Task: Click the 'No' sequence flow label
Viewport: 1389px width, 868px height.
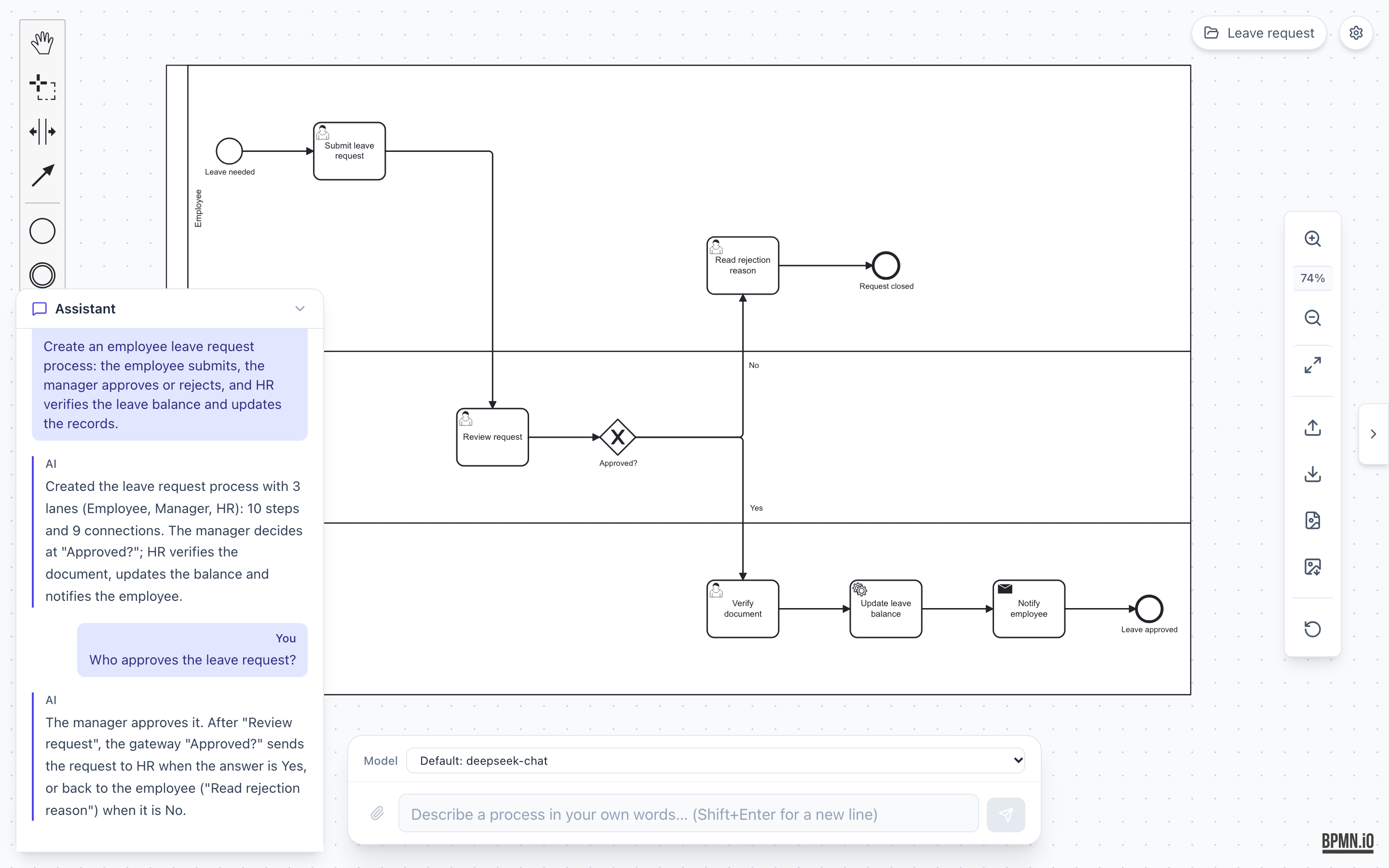Action: (x=754, y=365)
